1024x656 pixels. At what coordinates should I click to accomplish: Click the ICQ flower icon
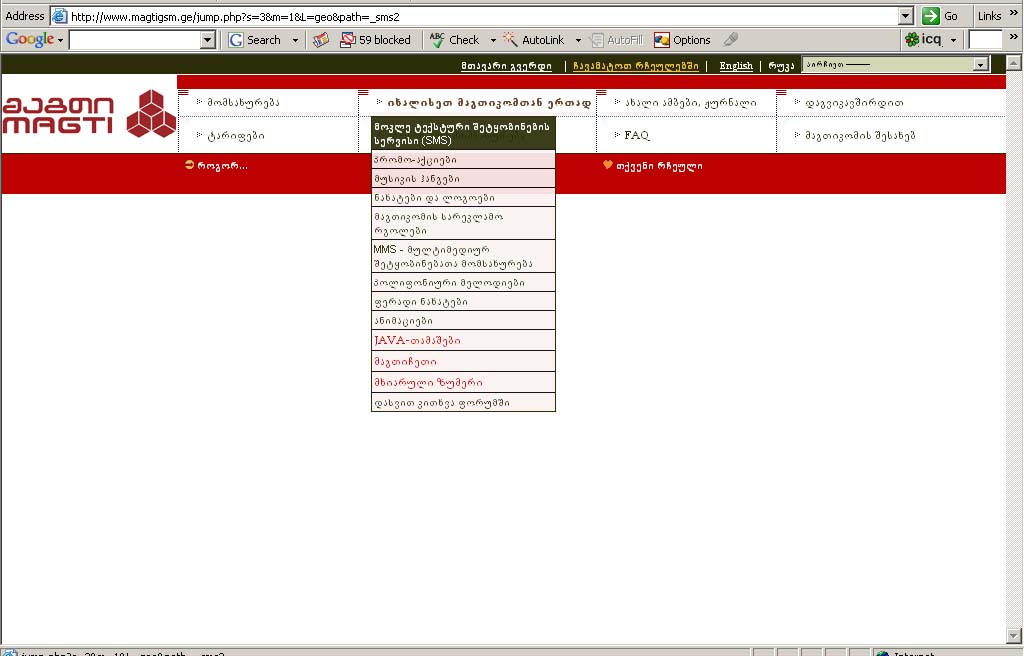[911, 40]
